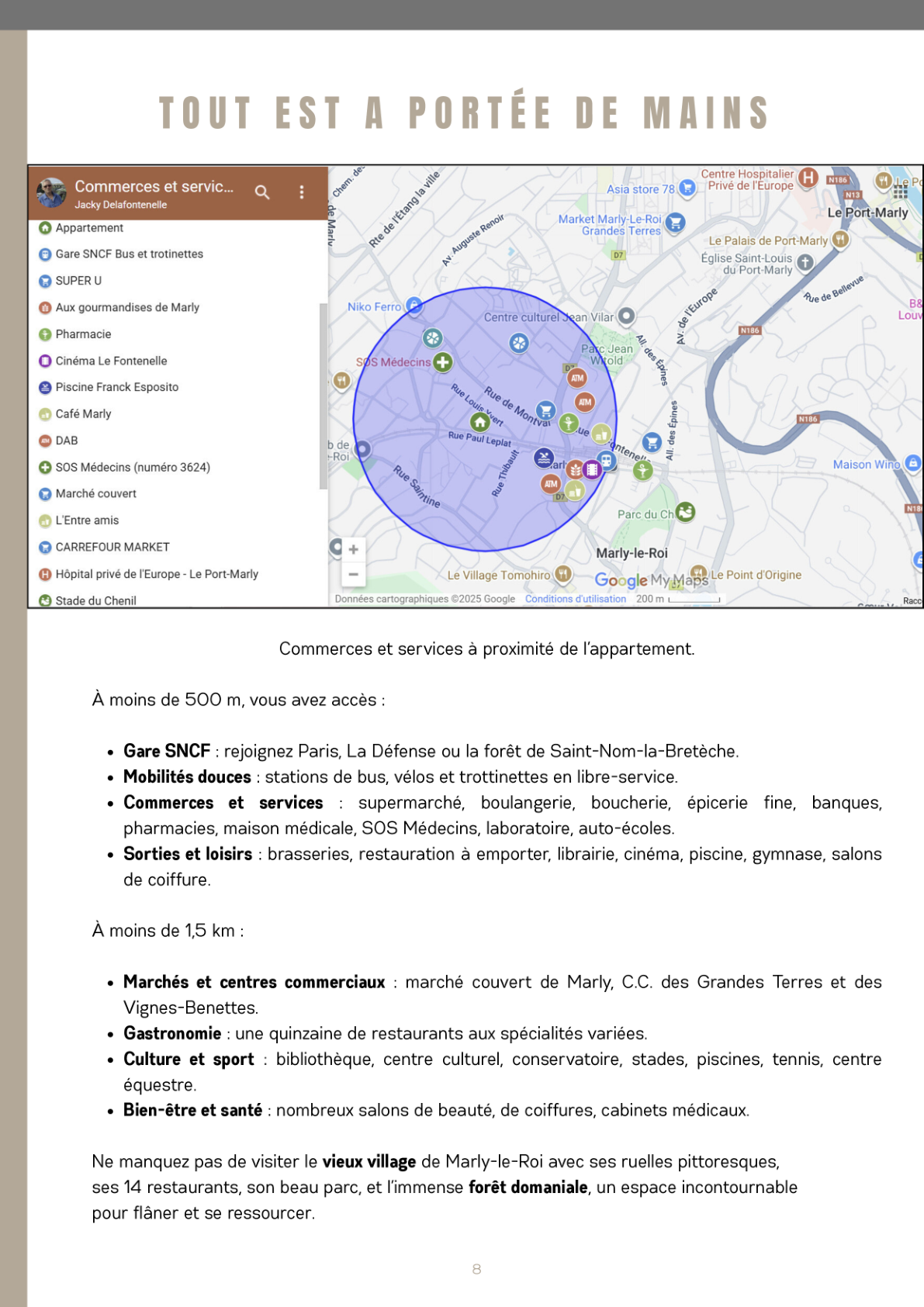Open Hôpital privé de l'Europe - Le Port-Marly entry
This screenshot has height=1307, width=924.
148,574
